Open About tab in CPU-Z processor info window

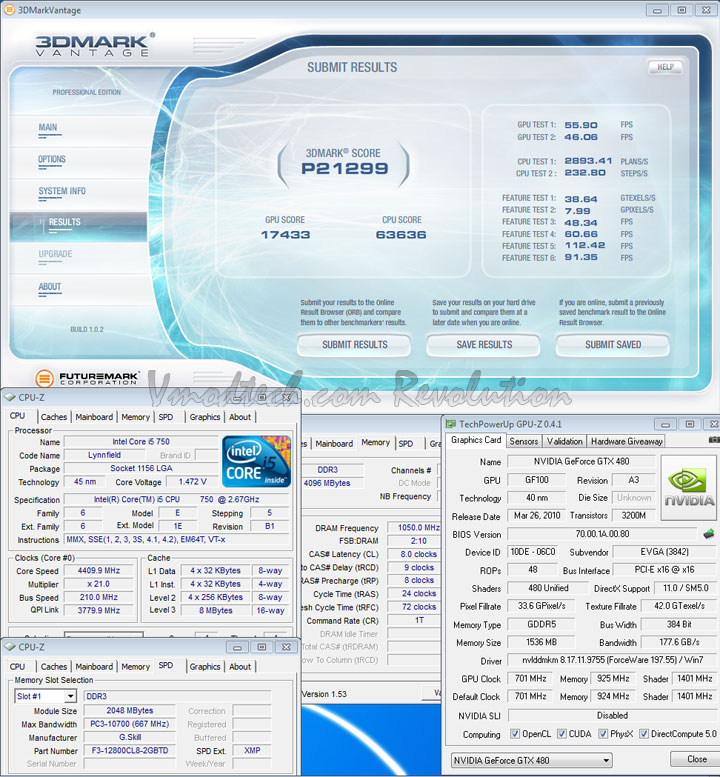point(240,417)
